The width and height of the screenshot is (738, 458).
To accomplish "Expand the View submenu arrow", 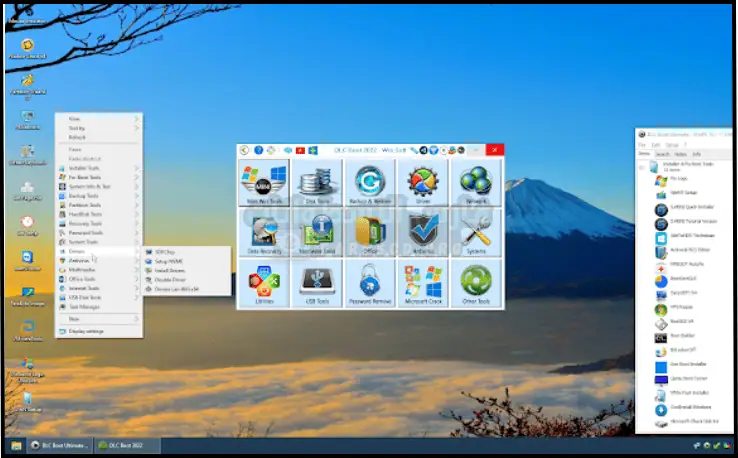I will pos(137,118).
